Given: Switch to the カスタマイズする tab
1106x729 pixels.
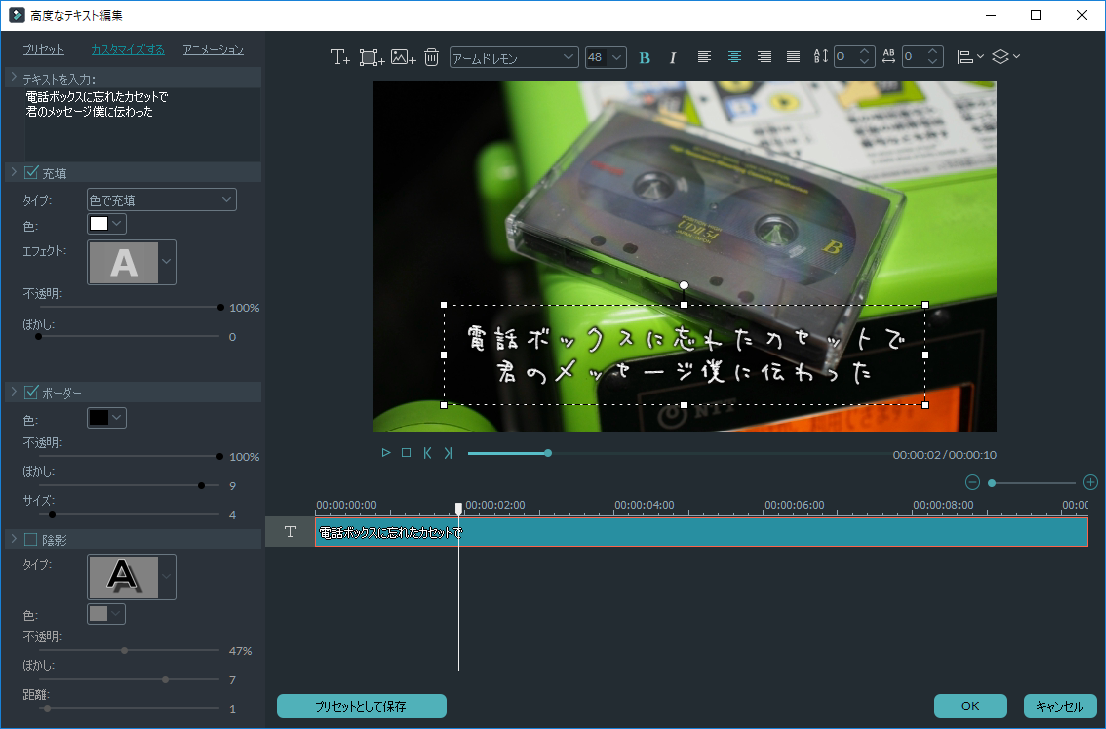Looking at the screenshot, I should [x=128, y=49].
